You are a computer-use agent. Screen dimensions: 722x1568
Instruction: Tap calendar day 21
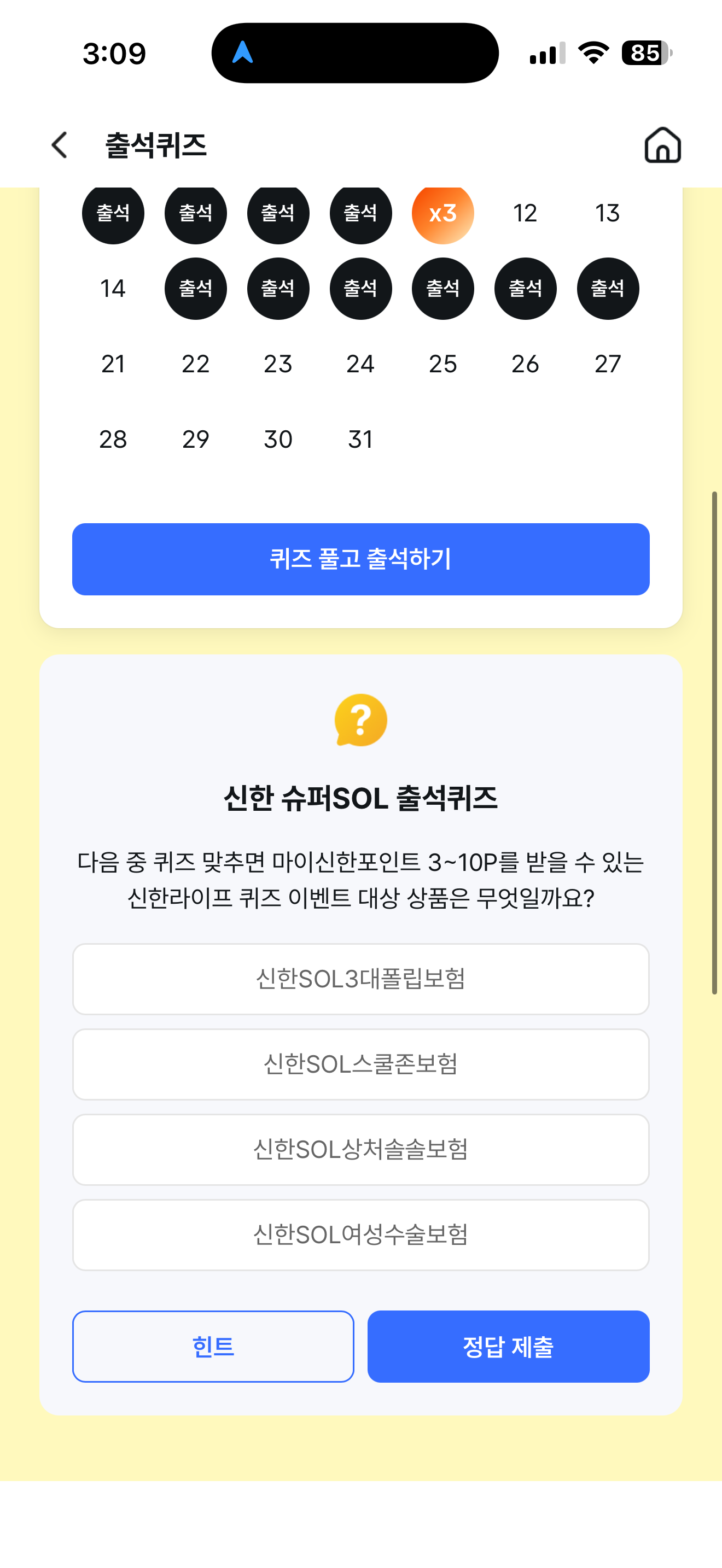click(x=113, y=364)
